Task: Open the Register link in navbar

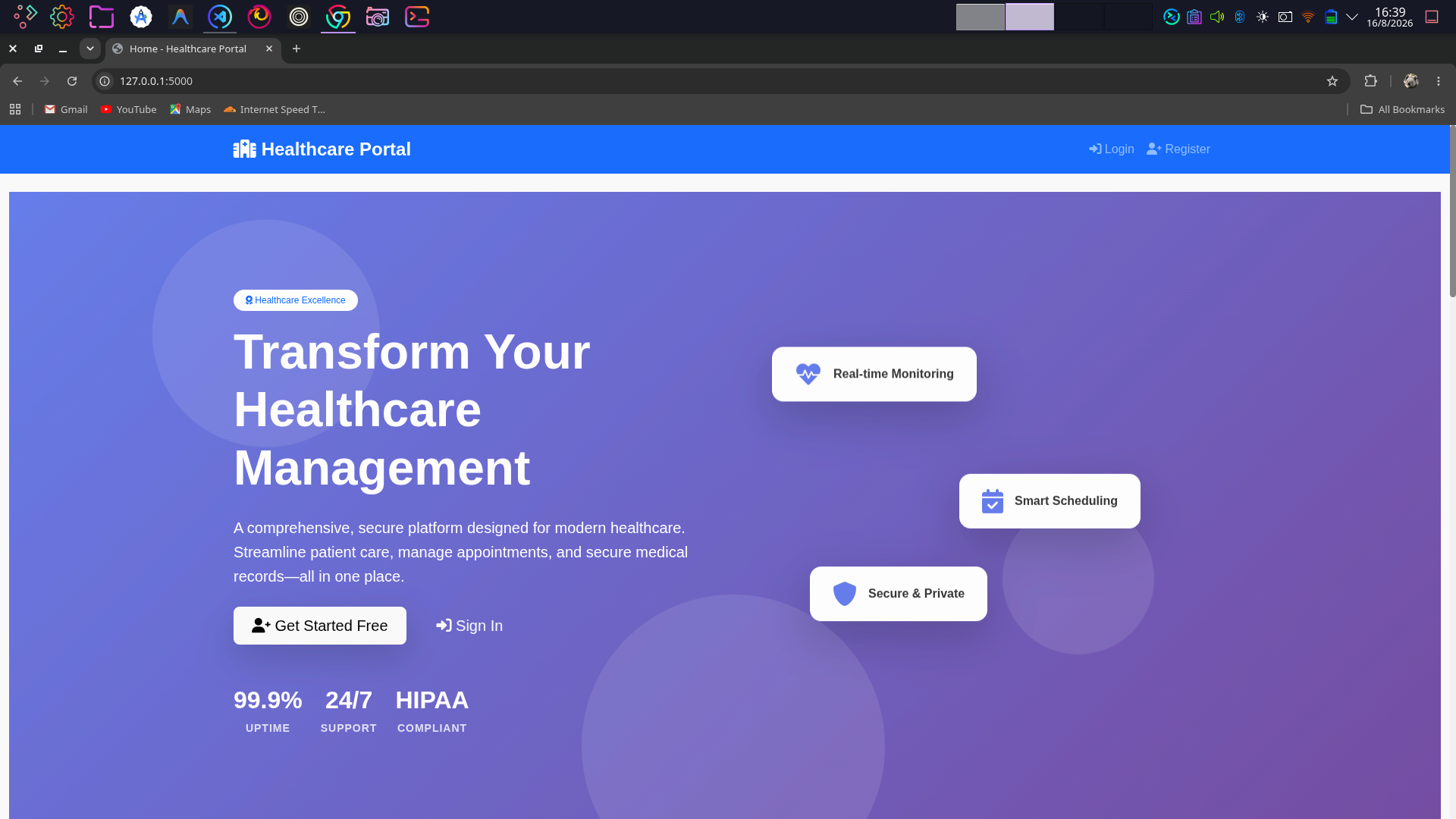Action: click(1178, 149)
